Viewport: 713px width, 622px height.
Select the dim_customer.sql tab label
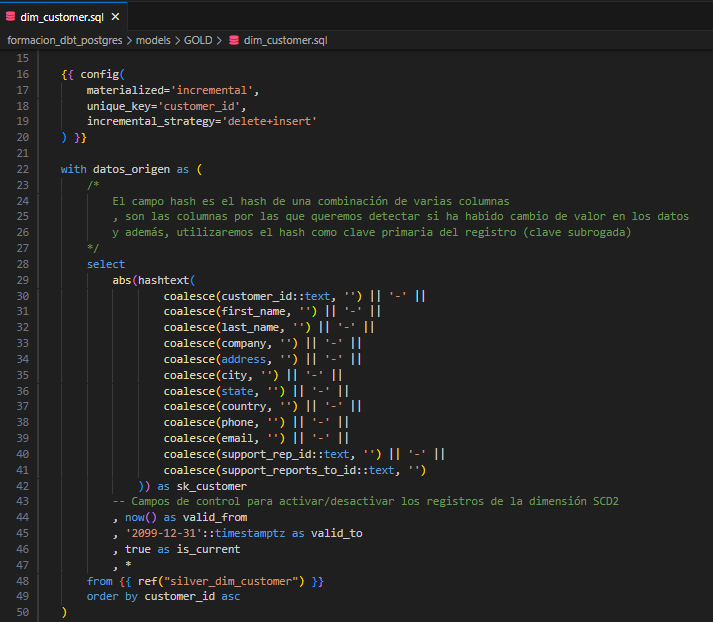coord(61,17)
